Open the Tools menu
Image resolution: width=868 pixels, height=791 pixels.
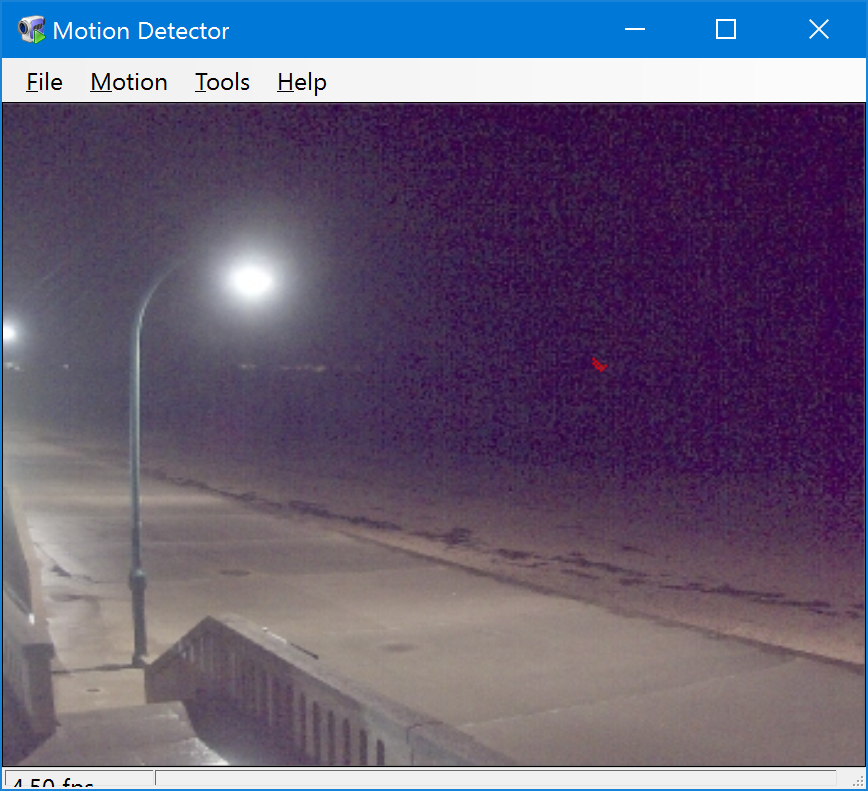click(221, 82)
